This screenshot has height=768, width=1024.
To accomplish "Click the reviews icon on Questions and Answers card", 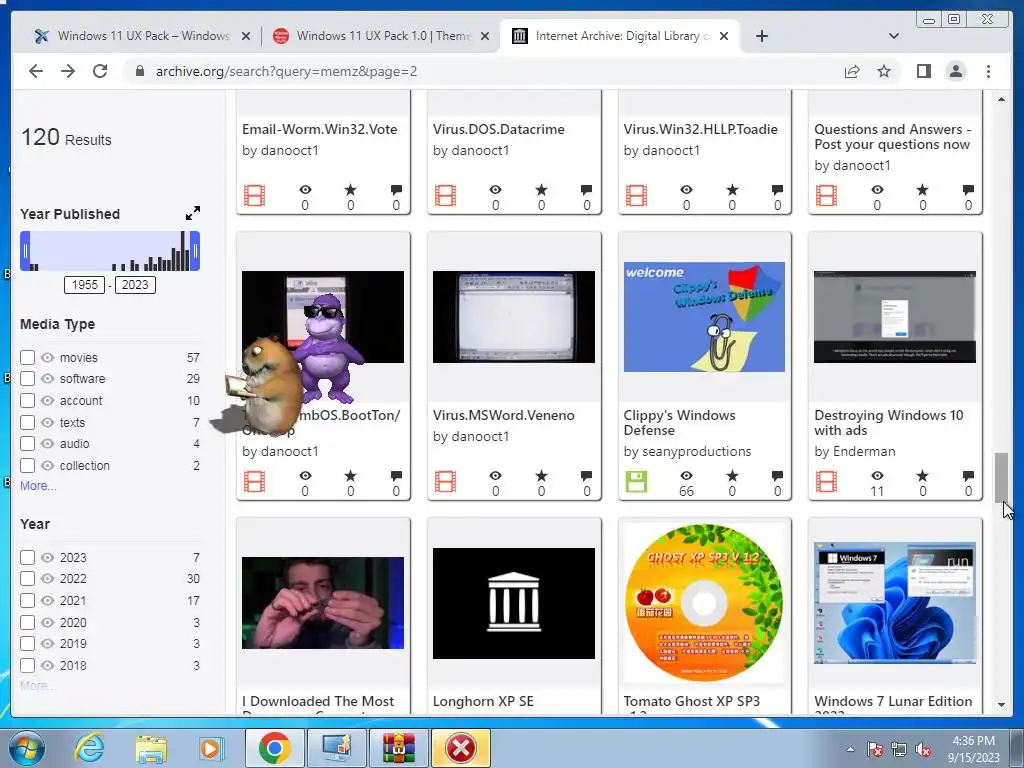I will 968,189.
